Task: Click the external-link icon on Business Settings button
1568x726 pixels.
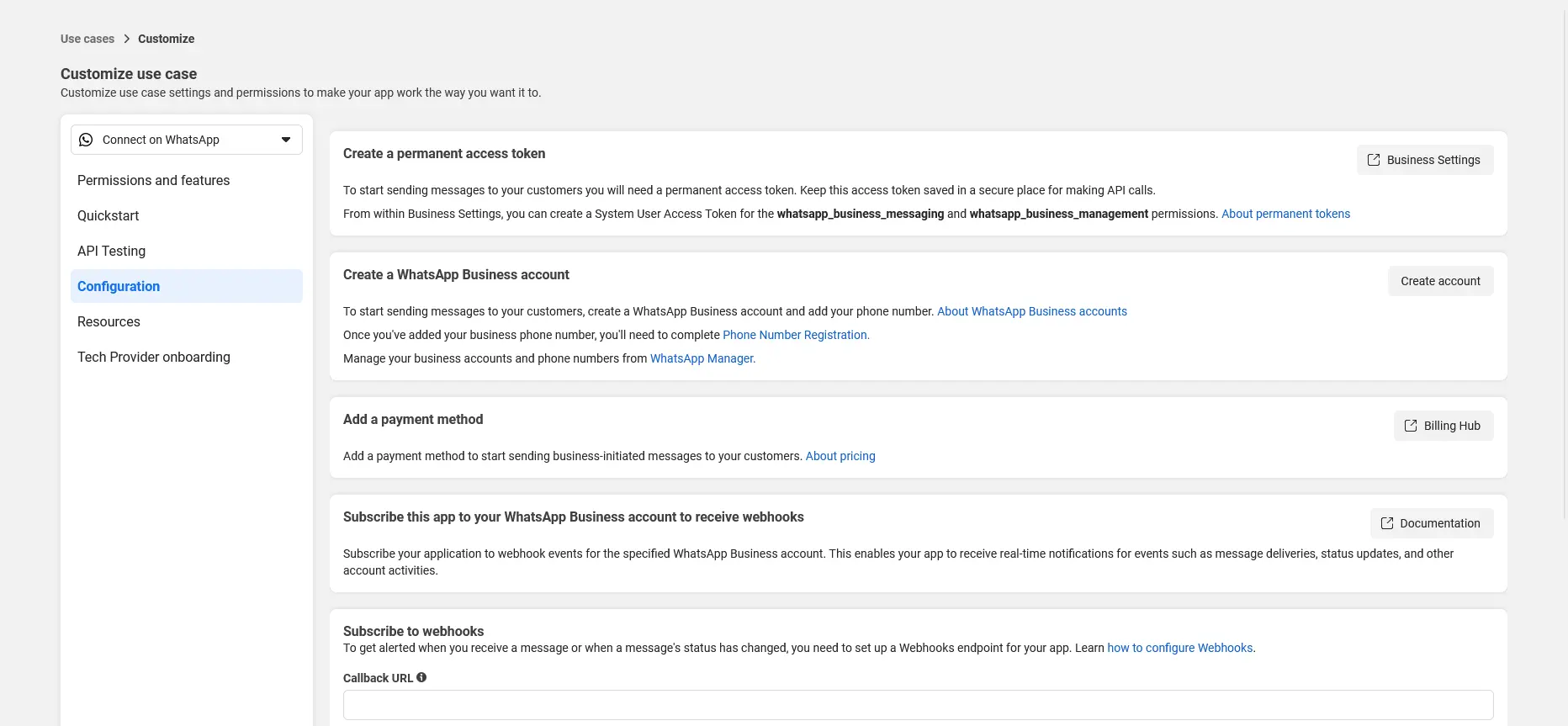Action: [x=1374, y=160]
